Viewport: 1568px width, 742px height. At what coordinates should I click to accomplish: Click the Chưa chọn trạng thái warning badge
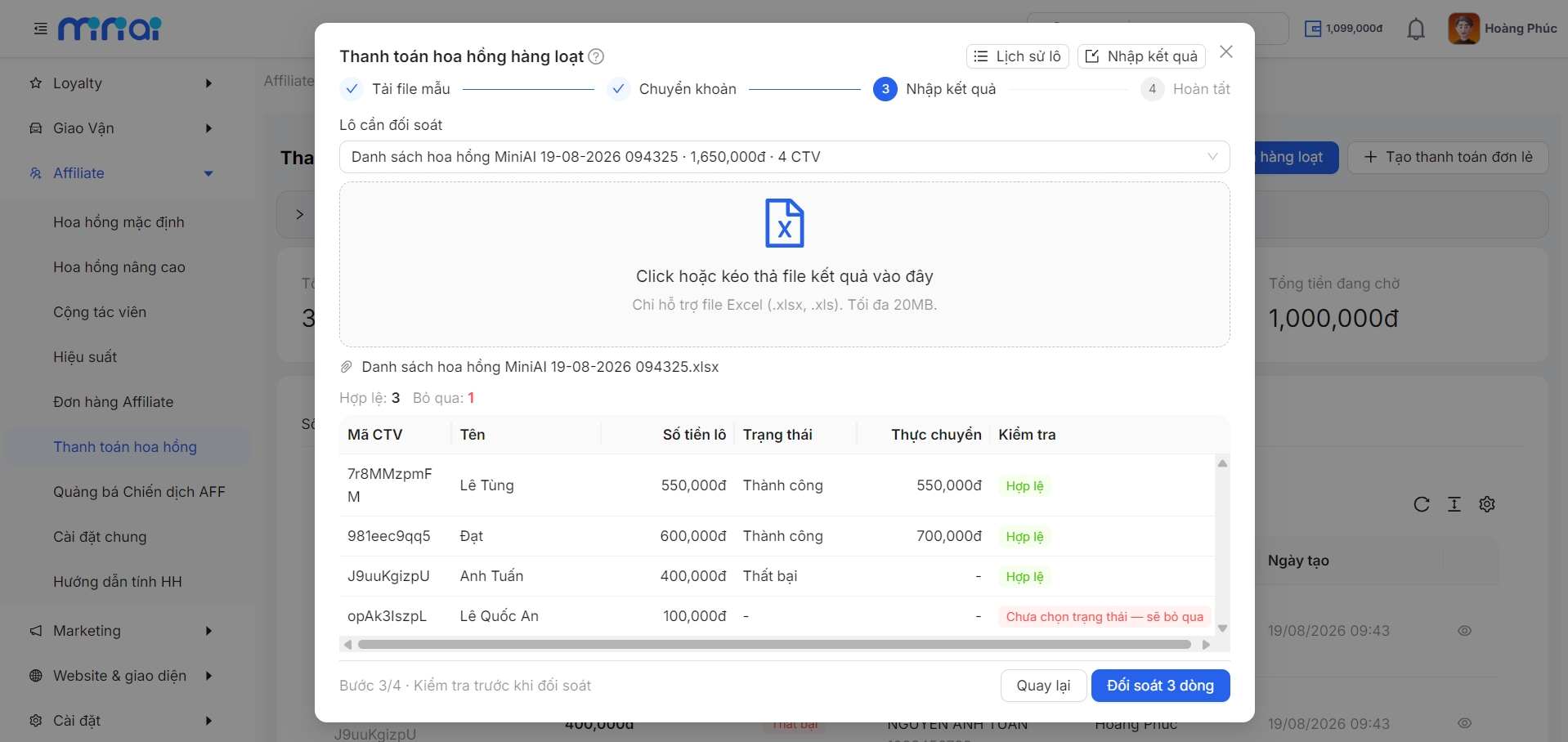[x=1104, y=617]
